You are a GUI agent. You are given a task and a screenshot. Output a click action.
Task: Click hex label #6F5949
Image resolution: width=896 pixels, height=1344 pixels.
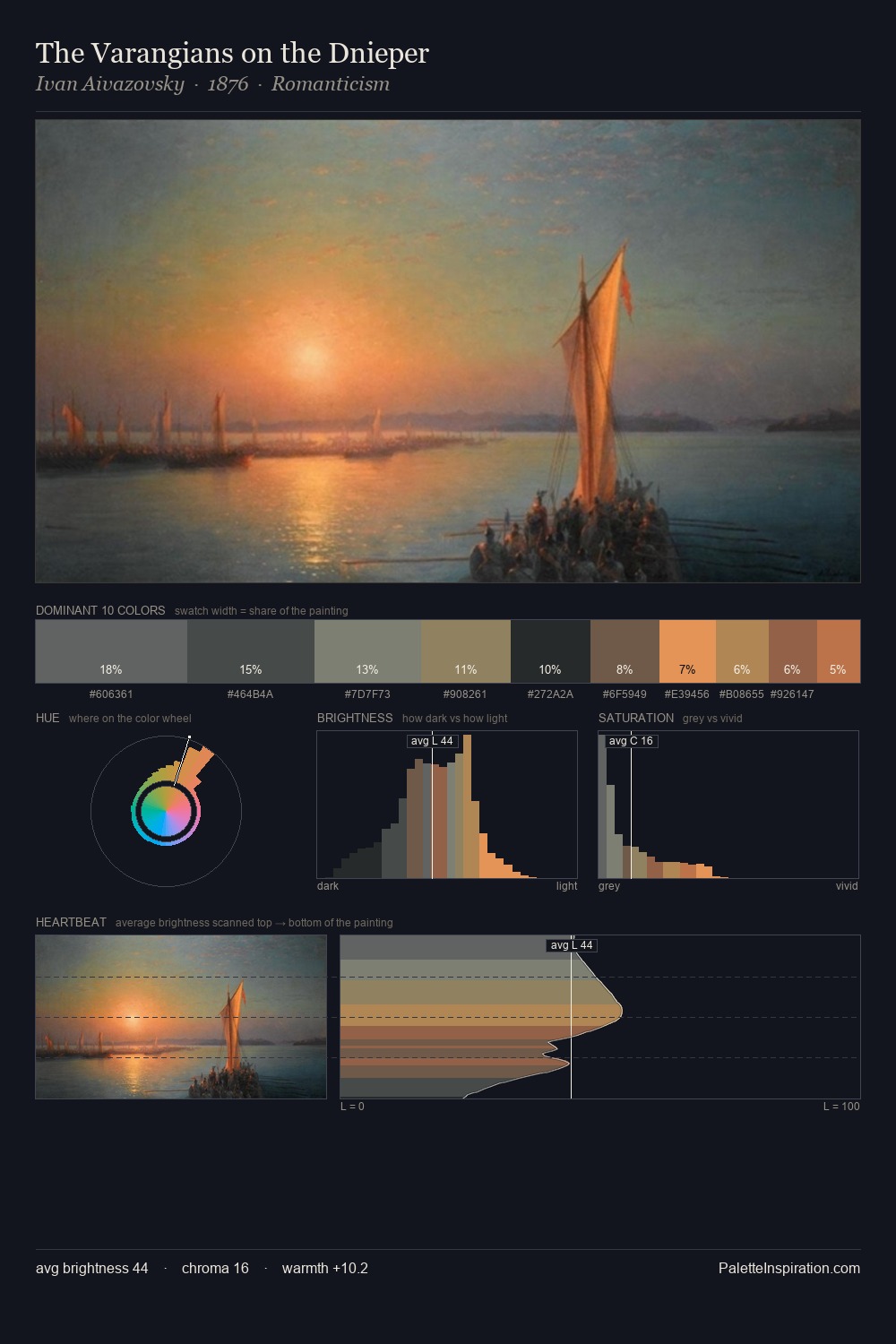[625, 694]
